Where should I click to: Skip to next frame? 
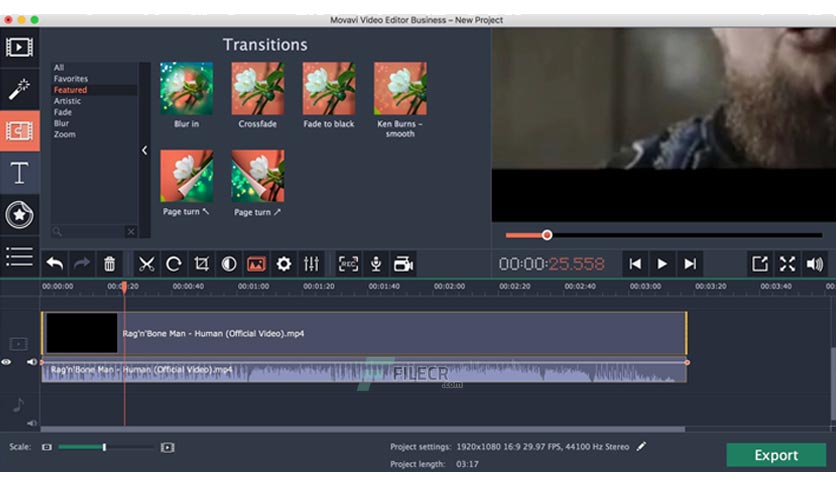pos(690,264)
